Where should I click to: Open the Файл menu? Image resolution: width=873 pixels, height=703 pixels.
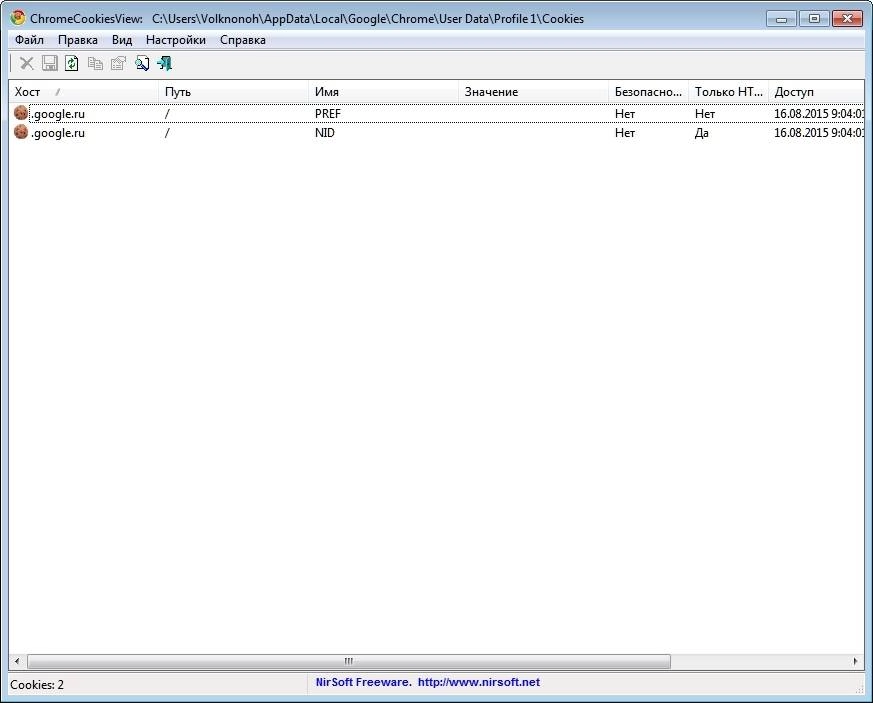point(29,40)
